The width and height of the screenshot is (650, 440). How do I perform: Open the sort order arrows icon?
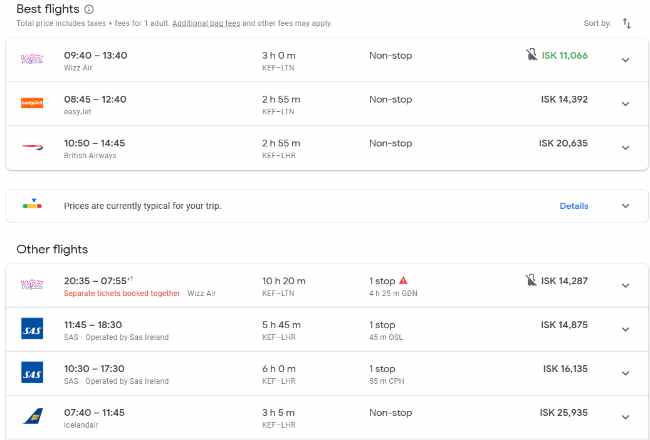coord(627,22)
